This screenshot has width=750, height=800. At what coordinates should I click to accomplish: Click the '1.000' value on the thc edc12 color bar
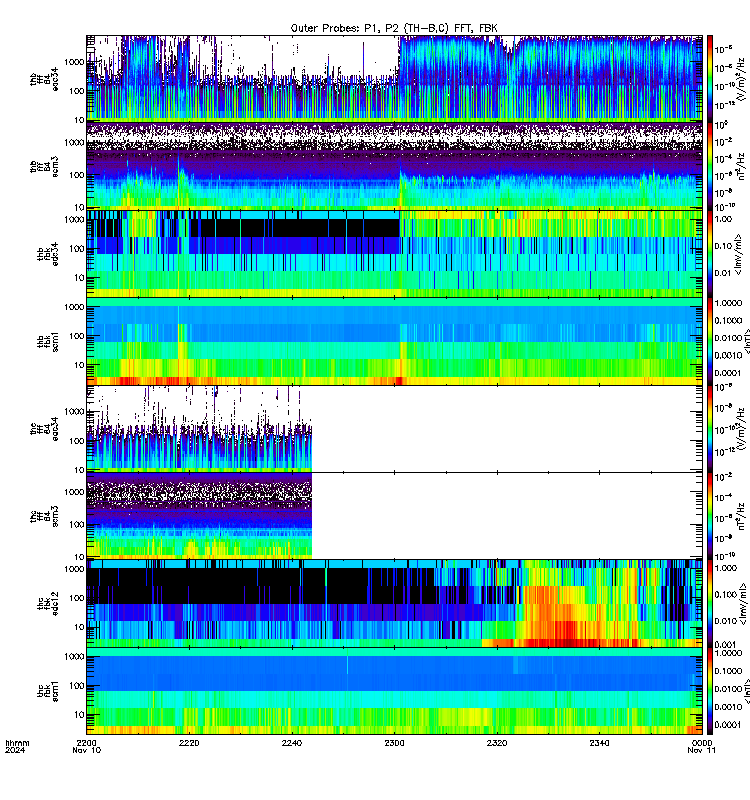[726, 568]
